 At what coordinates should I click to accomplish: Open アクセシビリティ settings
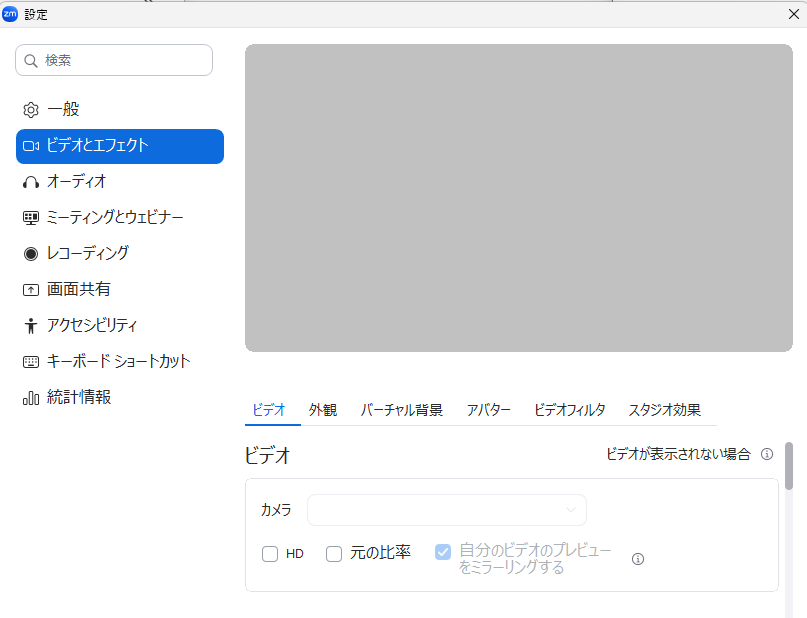coord(120,326)
